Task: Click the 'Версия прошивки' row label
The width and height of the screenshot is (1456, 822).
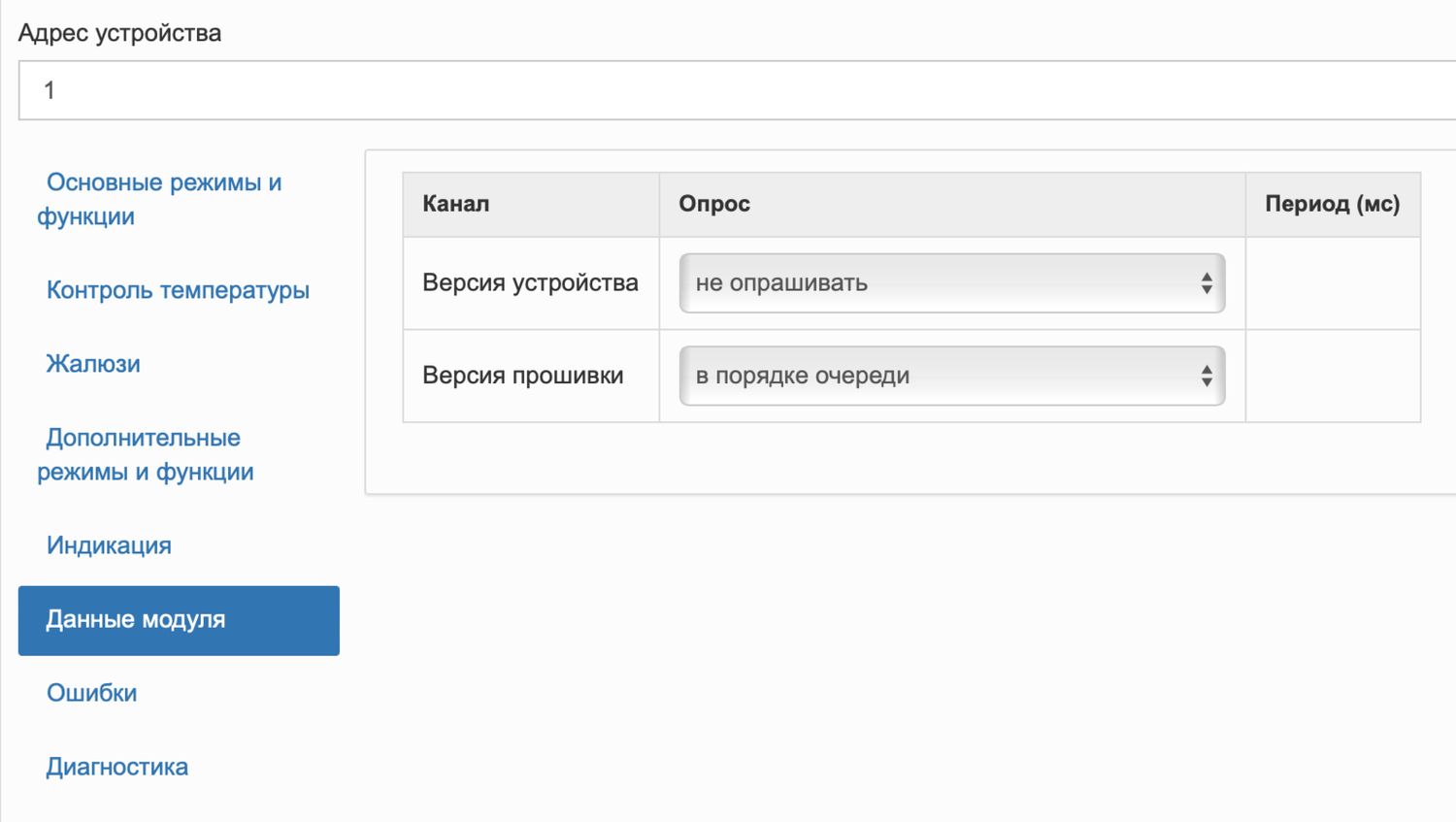Action: pyautogui.click(x=523, y=376)
